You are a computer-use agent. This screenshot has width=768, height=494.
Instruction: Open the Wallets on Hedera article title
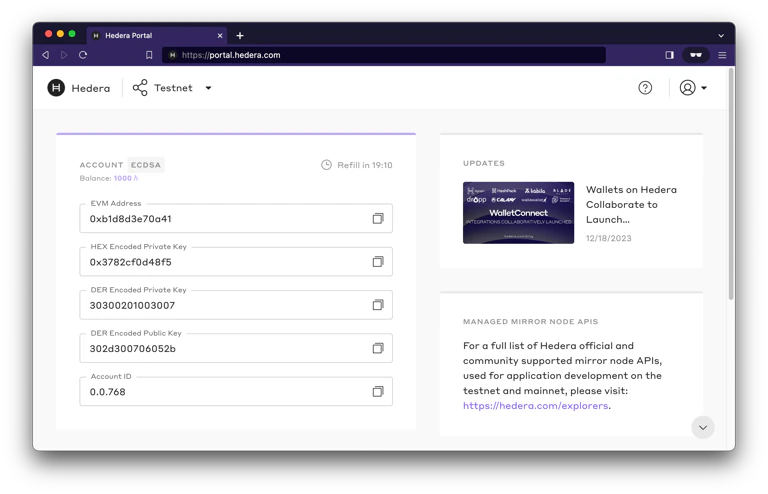click(631, 205)
